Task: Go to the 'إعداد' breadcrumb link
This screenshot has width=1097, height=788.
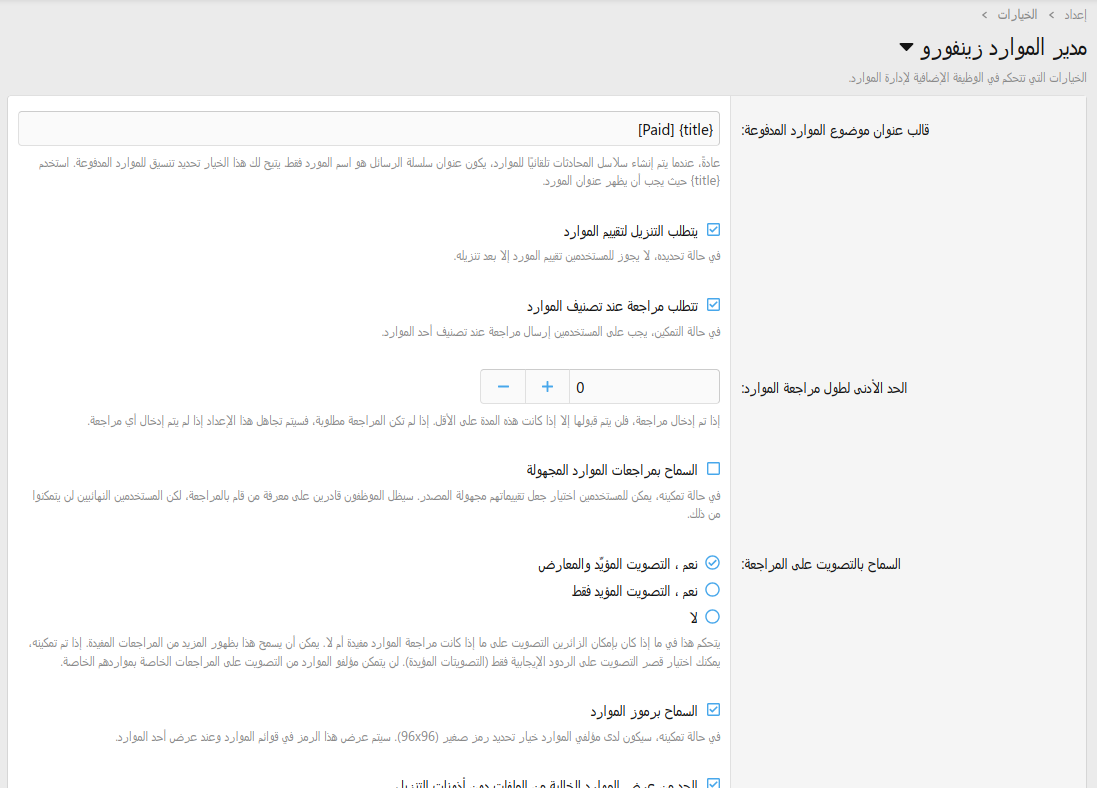Action: 1074,14
